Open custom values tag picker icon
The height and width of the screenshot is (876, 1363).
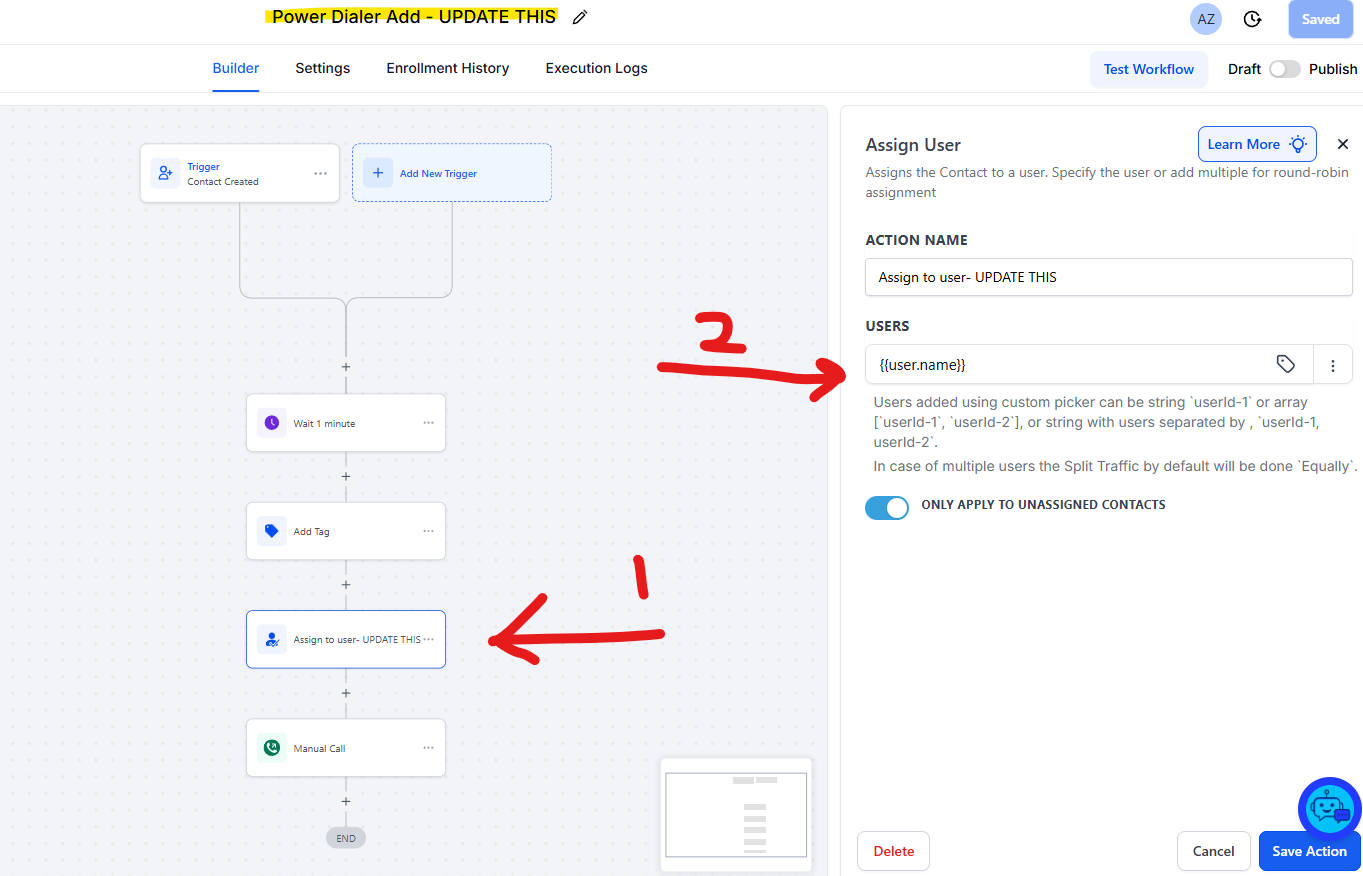tap(1286, 365)
